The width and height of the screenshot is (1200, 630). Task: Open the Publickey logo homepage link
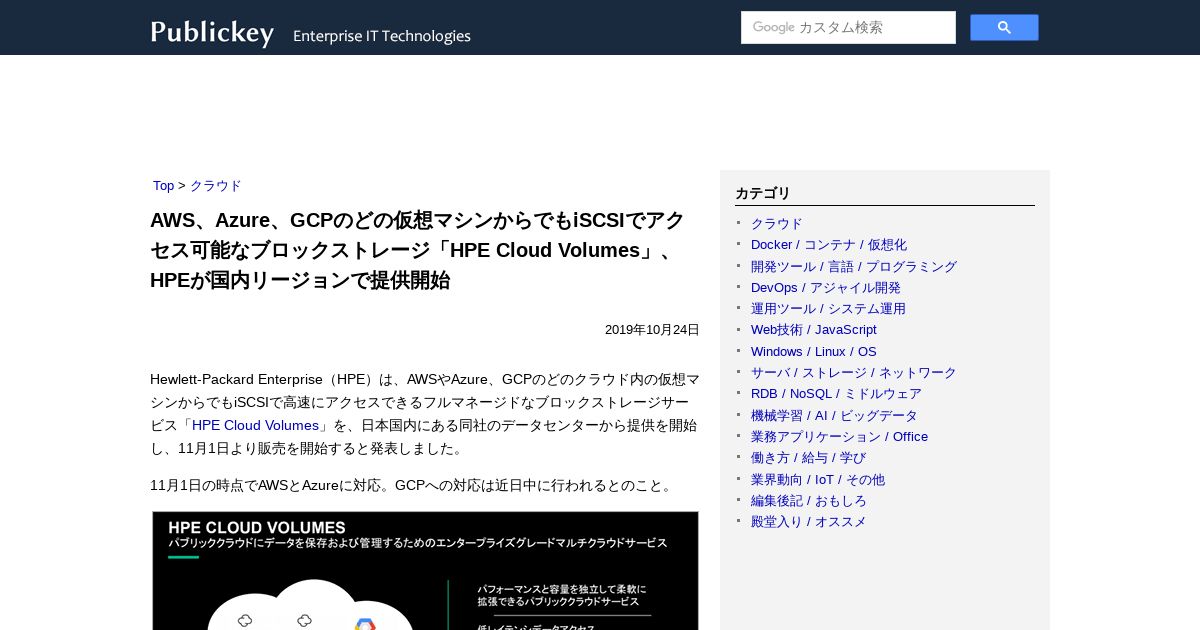tap(212, 33)
